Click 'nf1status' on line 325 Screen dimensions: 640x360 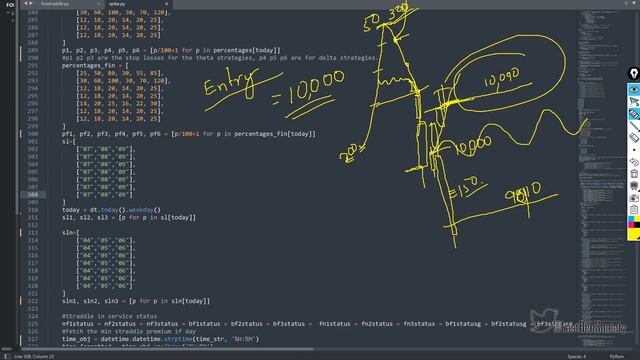pos(78,324)
